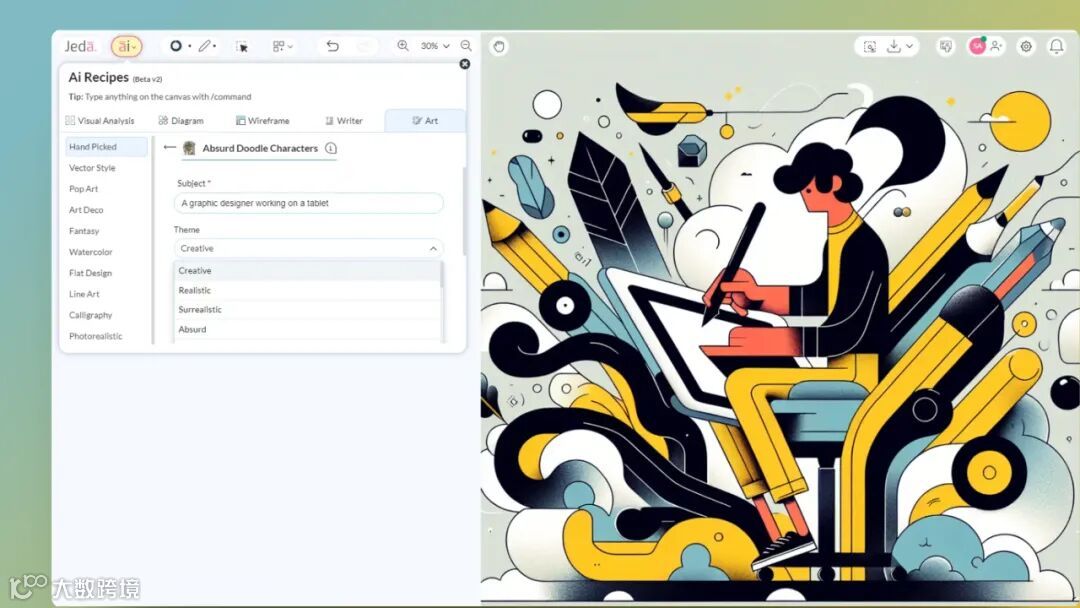Switch to the Visual Analysis tab
This screenshot has width=1080, height=608.
click(x=100, y=120)
